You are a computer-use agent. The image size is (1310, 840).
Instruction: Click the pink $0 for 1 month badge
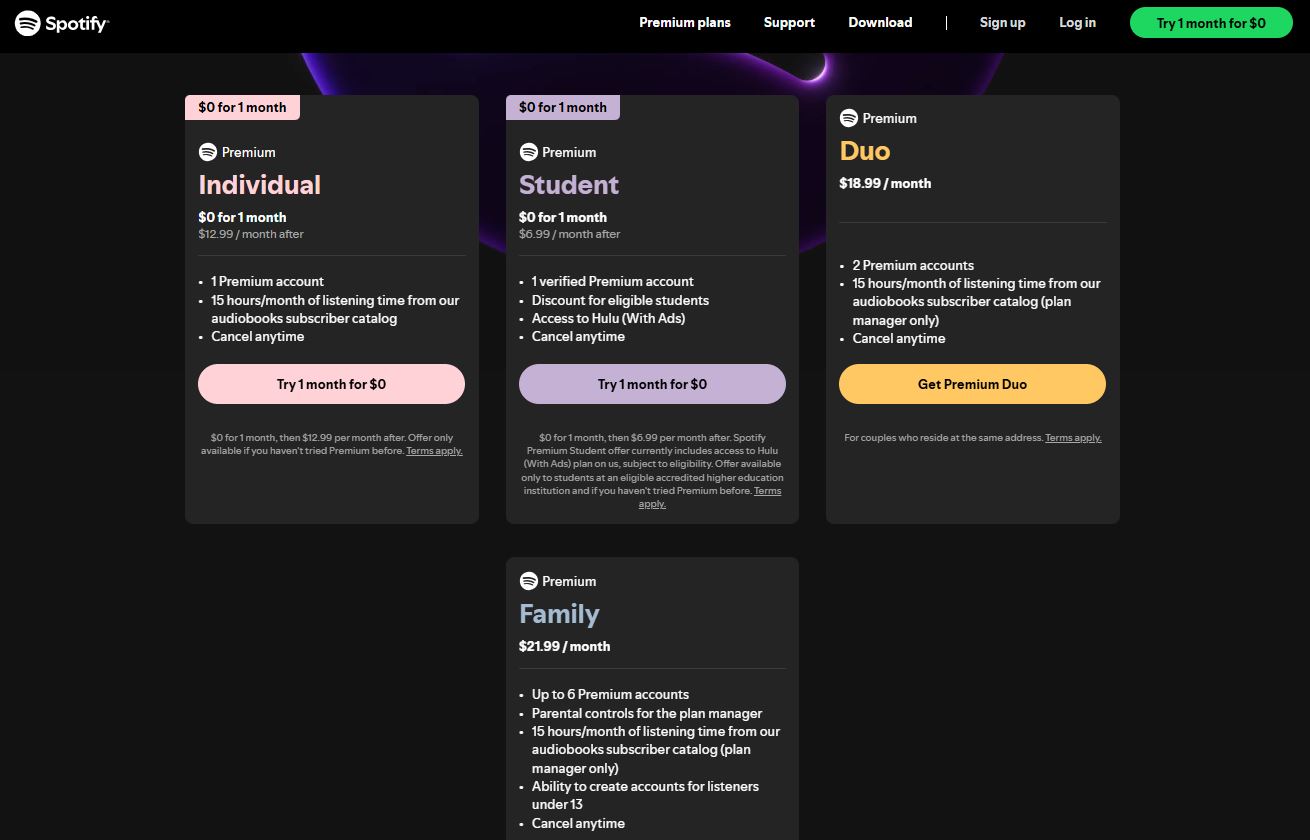pos(242,107)
